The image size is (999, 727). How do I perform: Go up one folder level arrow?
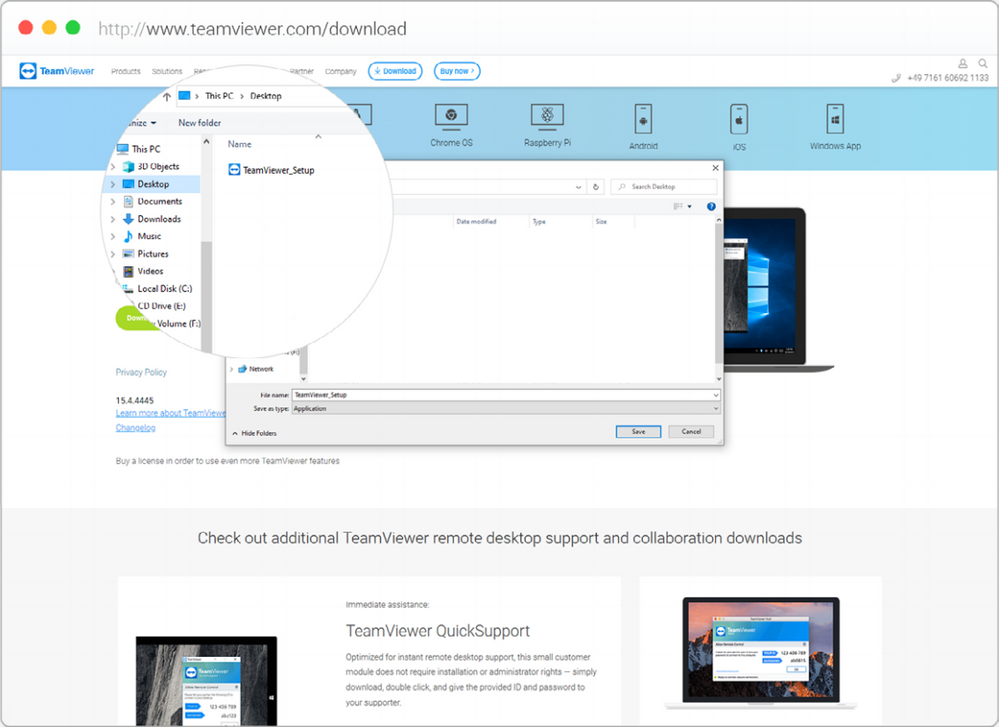(x=166, y=96)
